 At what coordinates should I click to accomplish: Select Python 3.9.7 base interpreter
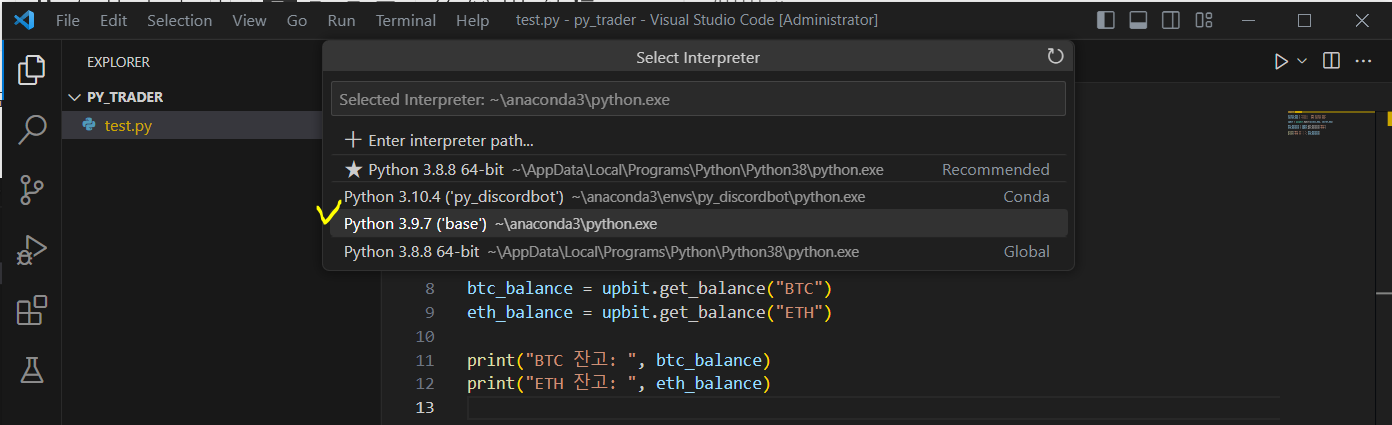tap(698, 223)
